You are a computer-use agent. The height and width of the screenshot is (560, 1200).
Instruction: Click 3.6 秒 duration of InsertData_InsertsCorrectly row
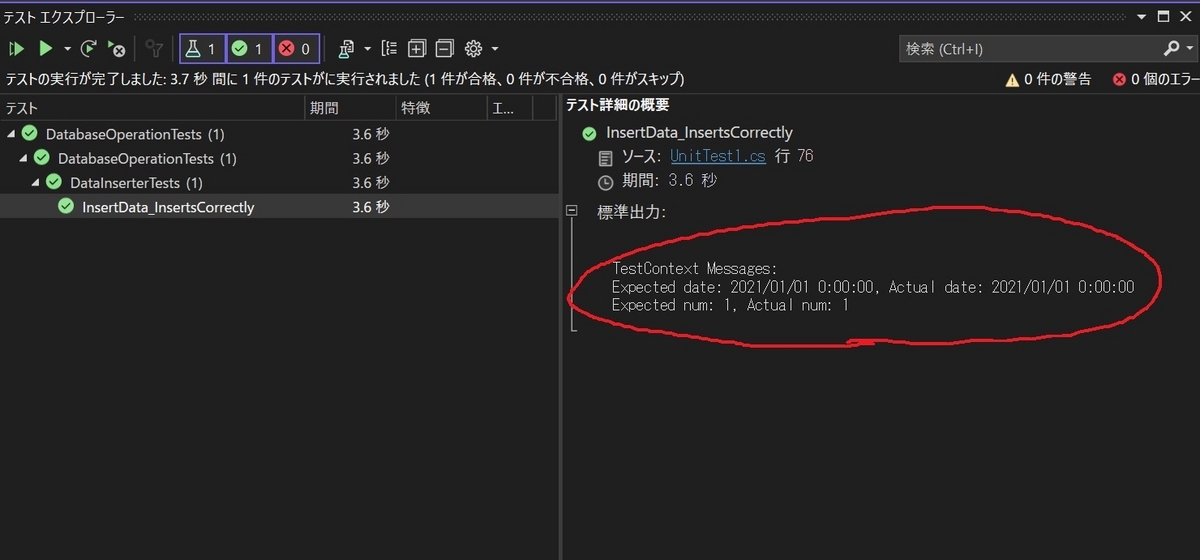370,207
